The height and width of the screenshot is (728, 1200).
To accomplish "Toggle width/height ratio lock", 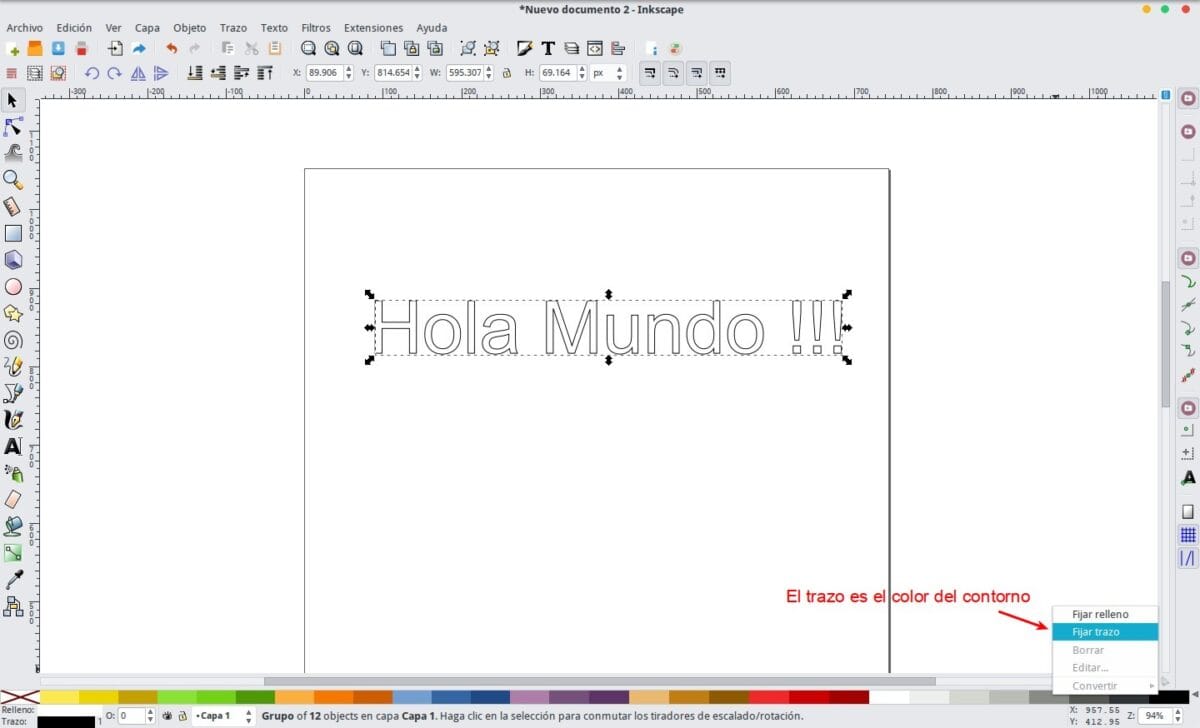I will 506,73.
